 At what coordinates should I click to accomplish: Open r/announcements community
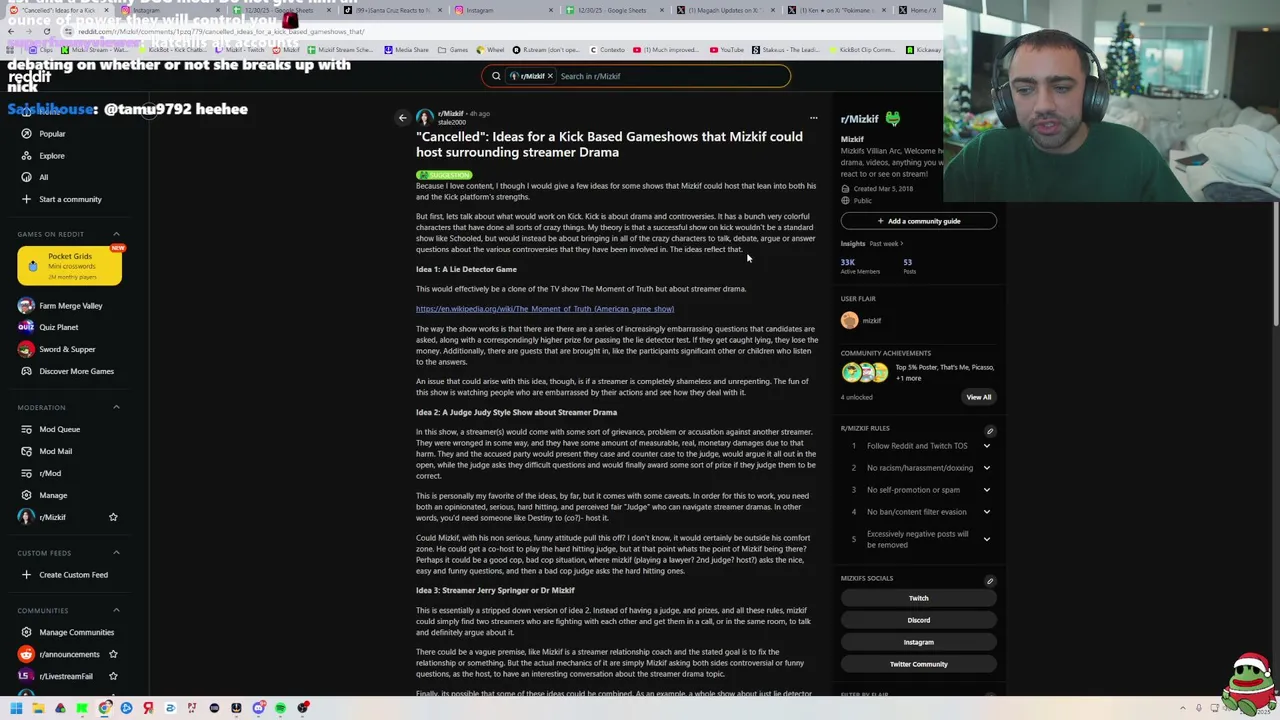[69, 654]
